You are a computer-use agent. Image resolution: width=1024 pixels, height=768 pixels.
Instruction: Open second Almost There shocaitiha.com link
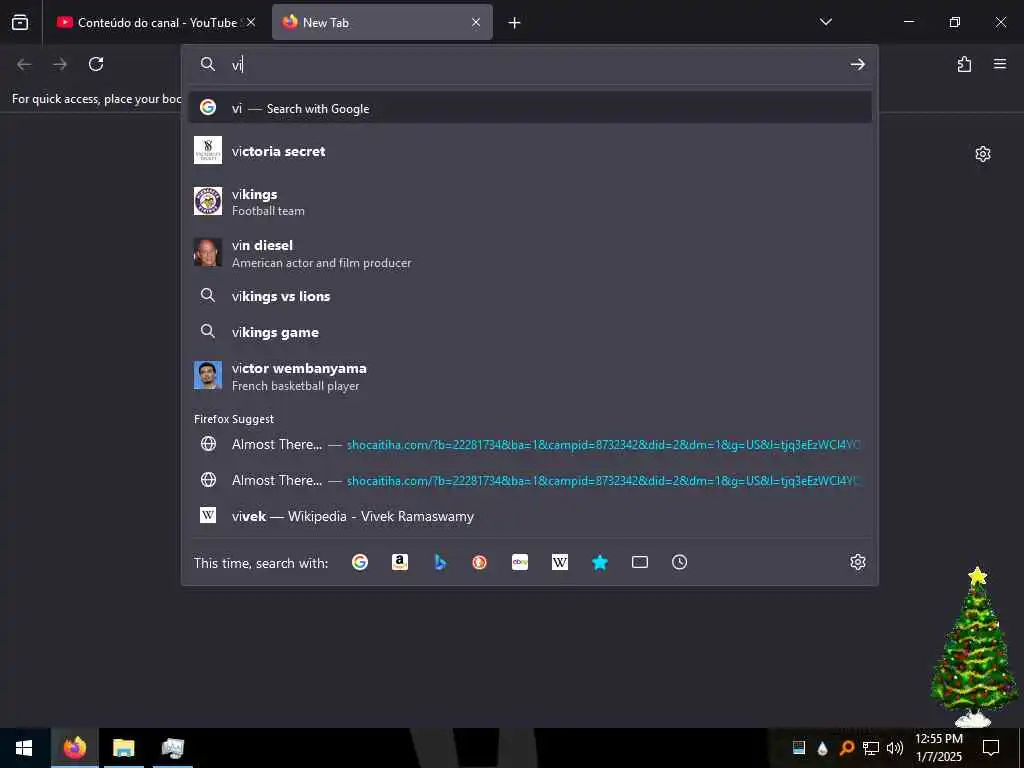(x=530, y=480)
